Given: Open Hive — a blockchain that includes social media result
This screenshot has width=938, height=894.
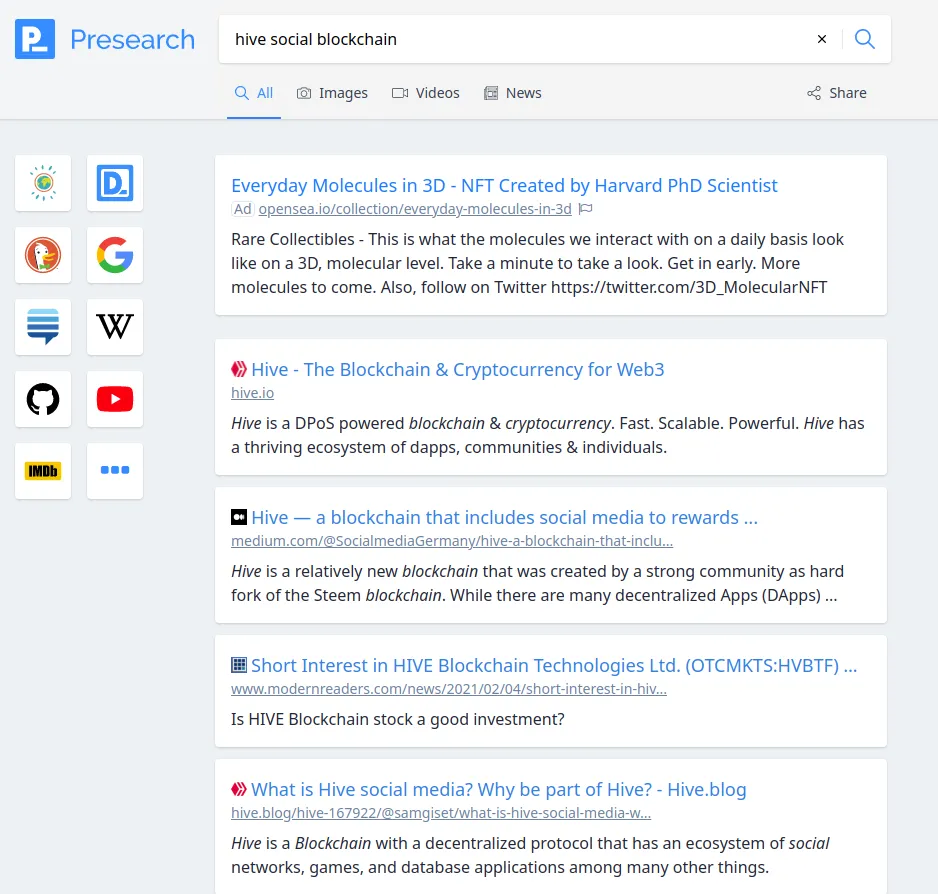Looking at the screenshot, I should click(x=504, y=518).
